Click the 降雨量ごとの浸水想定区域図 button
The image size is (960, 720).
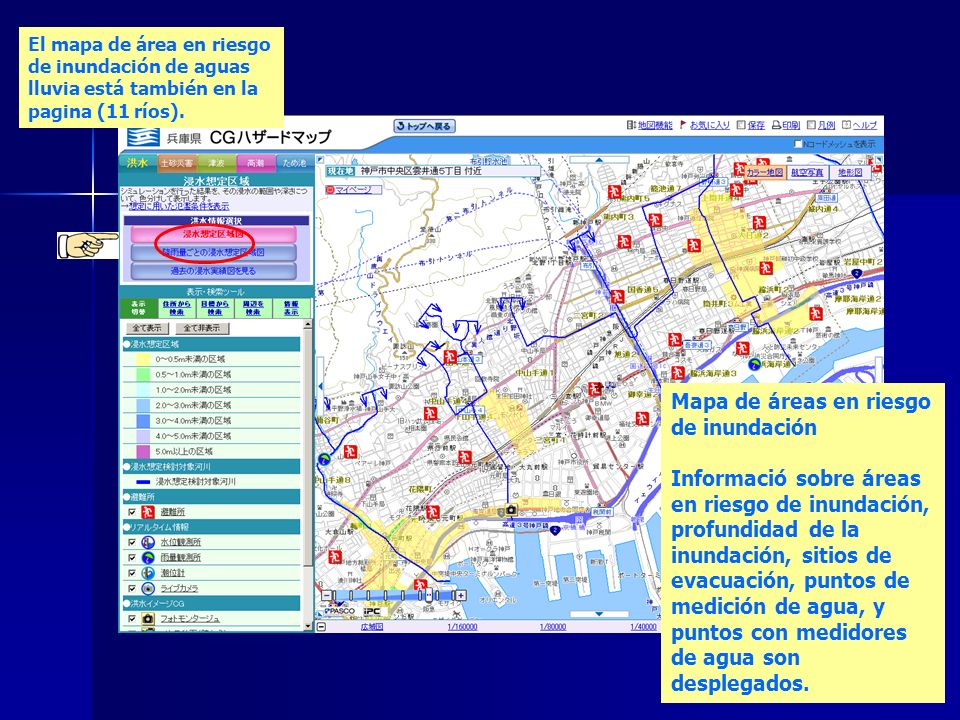click(213, 252)
